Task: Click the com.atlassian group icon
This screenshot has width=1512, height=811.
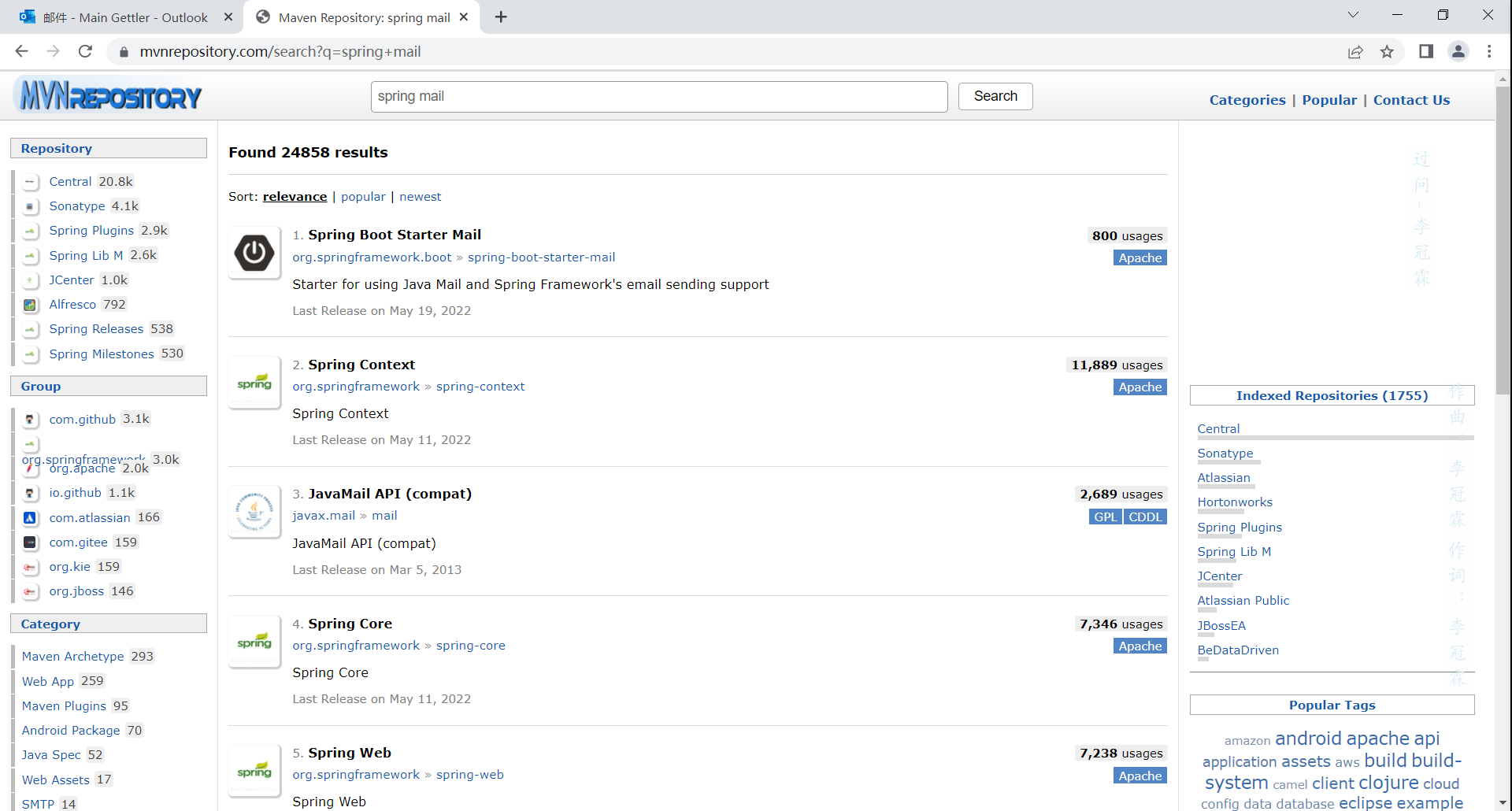Action: click(30, 518)
